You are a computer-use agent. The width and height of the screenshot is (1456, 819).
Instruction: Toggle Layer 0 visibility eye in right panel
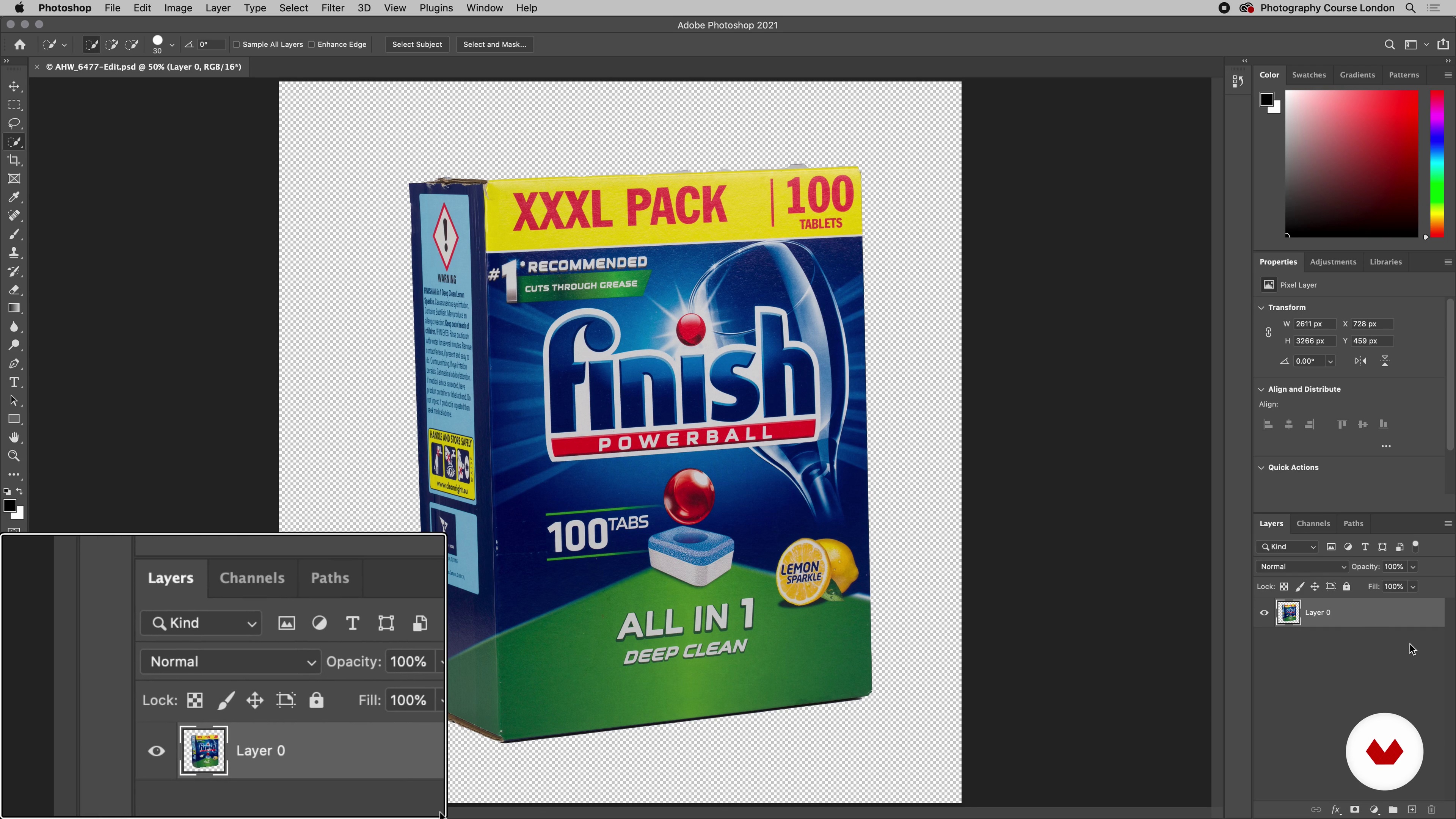pyautogui.click(x=1264, y=613)
